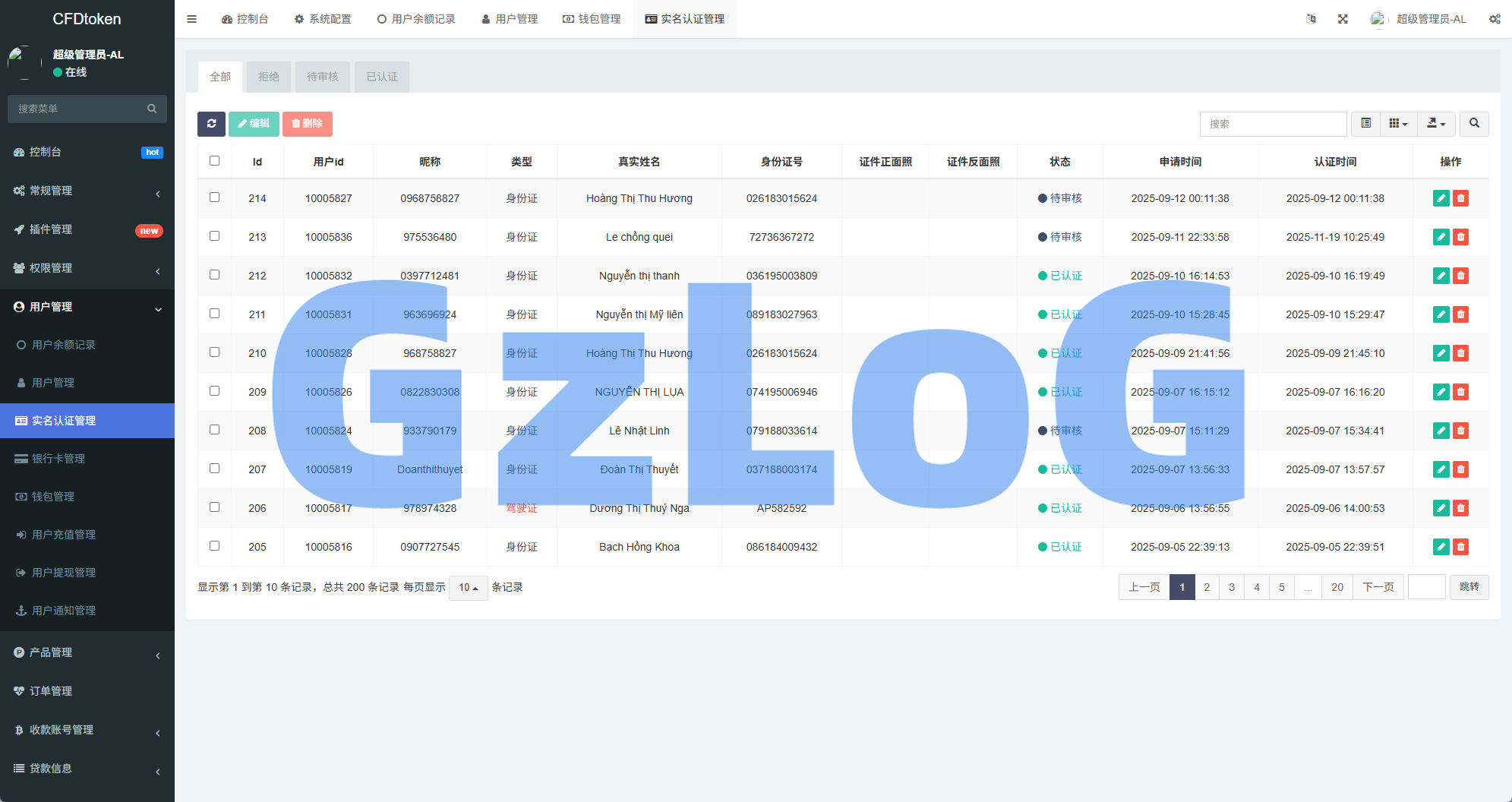Click the red delete icon for row 210
Image resolution: width=1512 pixels, height=802 pixels.
pos(1460,353)
